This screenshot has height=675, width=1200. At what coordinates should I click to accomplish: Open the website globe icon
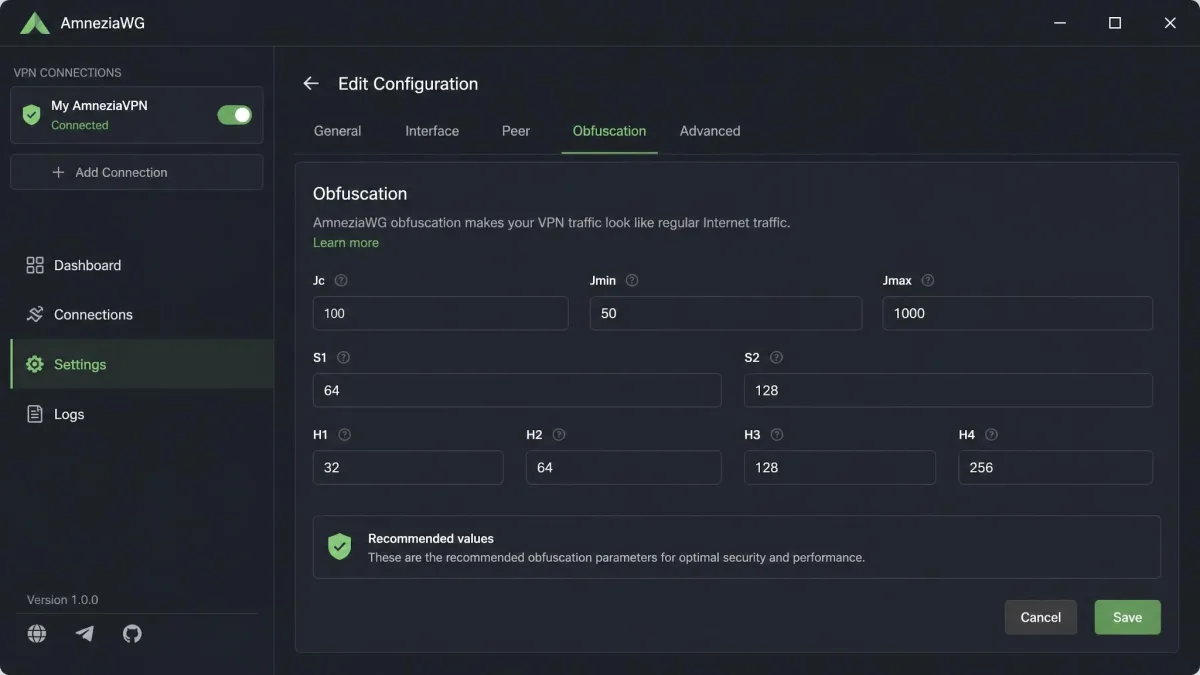pos(37,633)
